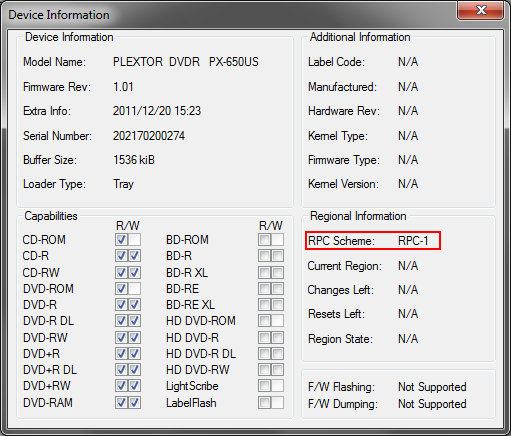Click the DVD+RW capability label
The image size is (511, 436).
point(47,386)
